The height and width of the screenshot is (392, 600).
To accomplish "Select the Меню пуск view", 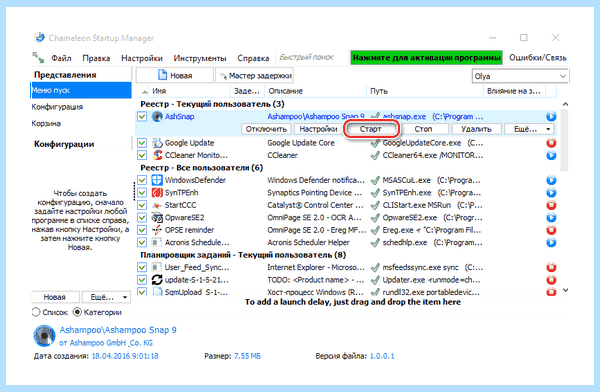I will (81, 90).
